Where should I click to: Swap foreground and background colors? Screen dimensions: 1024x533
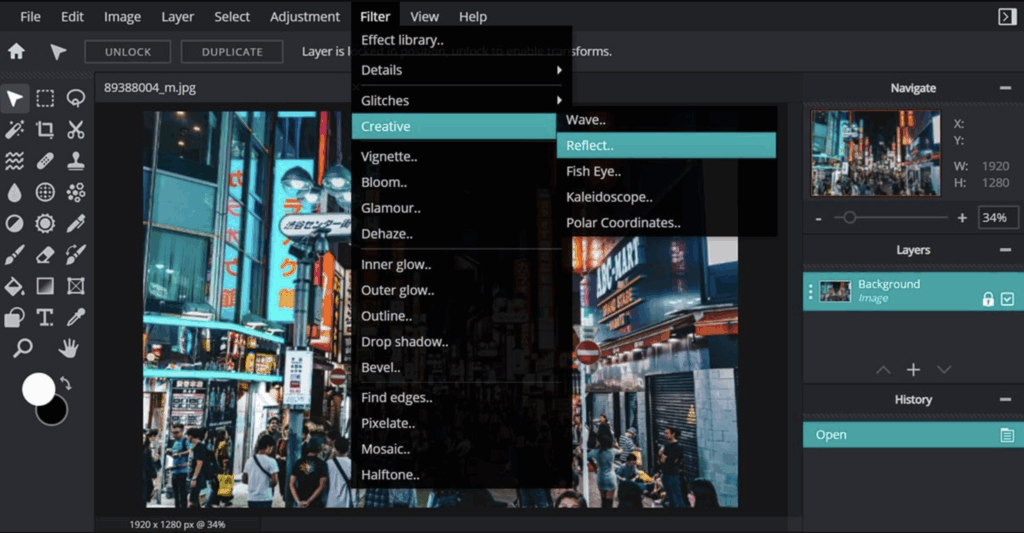point(66,383)
